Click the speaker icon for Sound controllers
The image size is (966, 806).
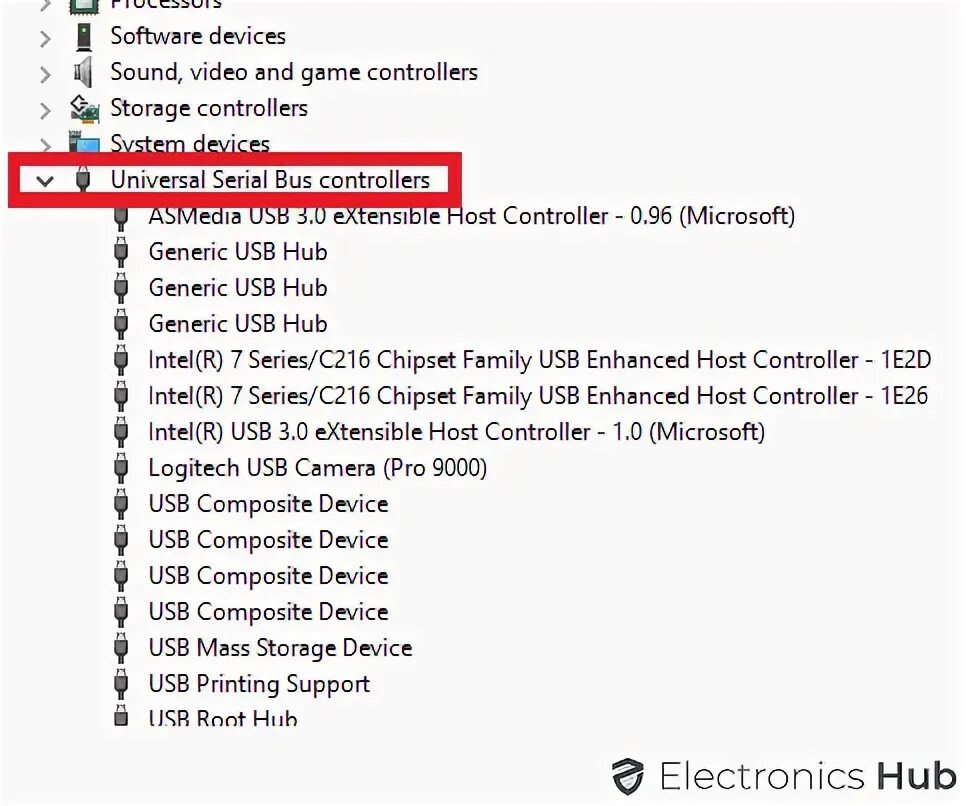click(83, 73)
